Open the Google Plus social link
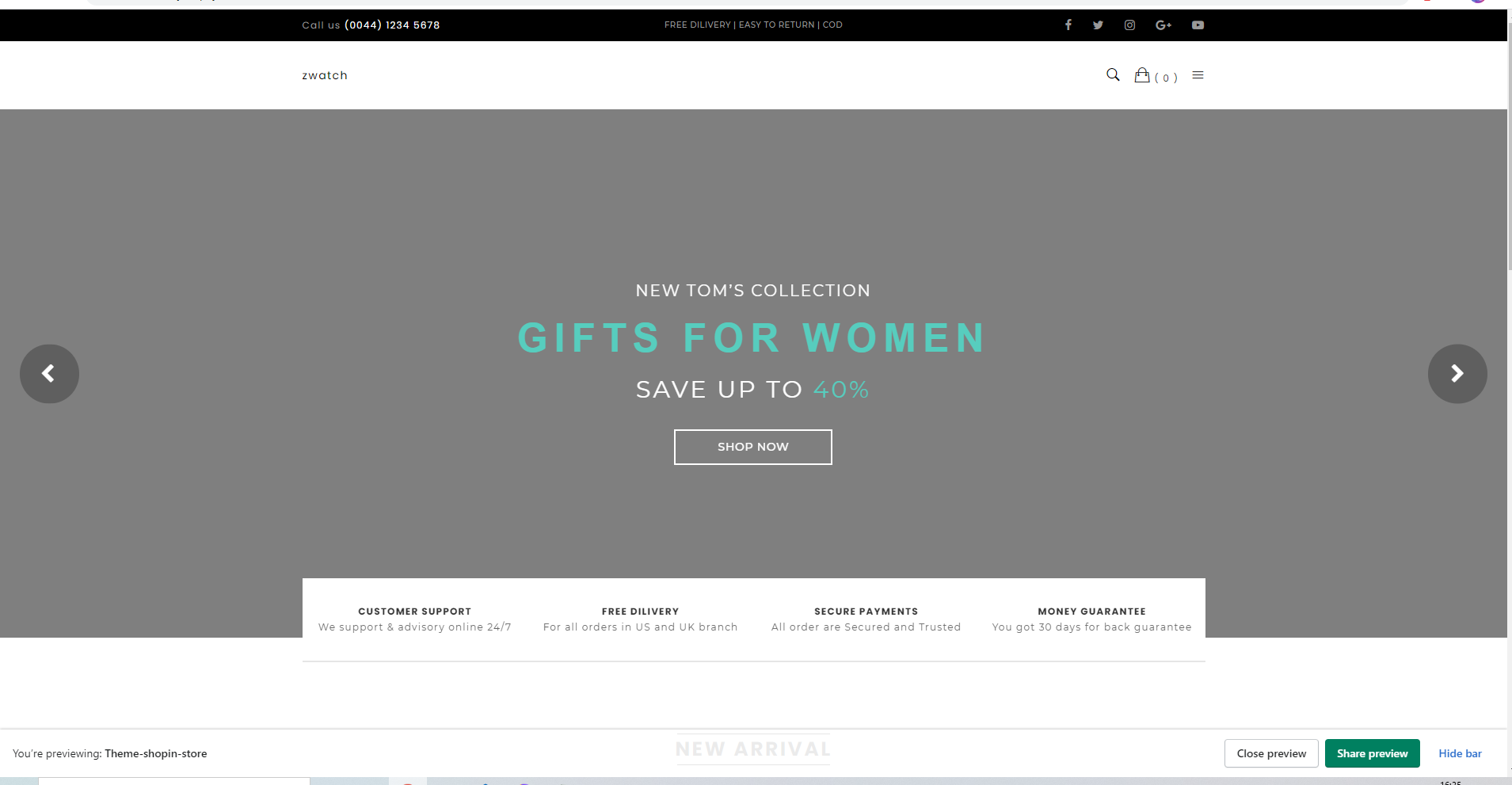The image size is (1512, 785). pyautogui.click(x=1164, y=25)
